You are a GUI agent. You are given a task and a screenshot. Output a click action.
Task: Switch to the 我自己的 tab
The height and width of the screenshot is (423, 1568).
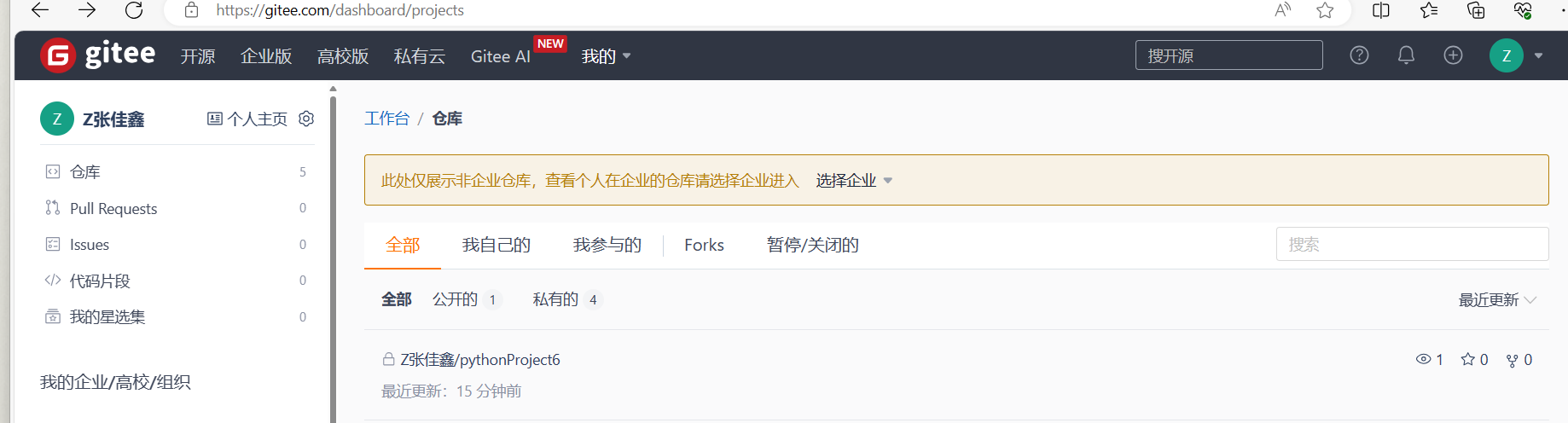[496, 246]
